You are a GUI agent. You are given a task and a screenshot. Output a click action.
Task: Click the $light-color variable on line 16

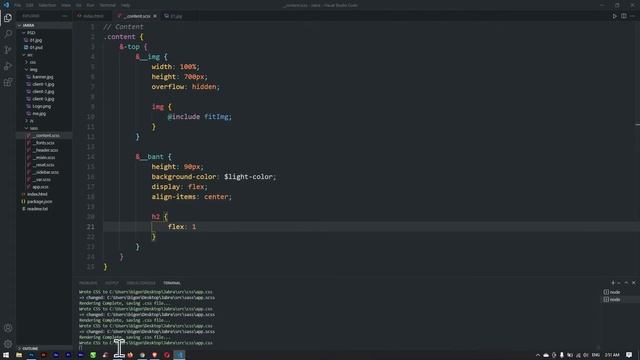pos(248,177)
